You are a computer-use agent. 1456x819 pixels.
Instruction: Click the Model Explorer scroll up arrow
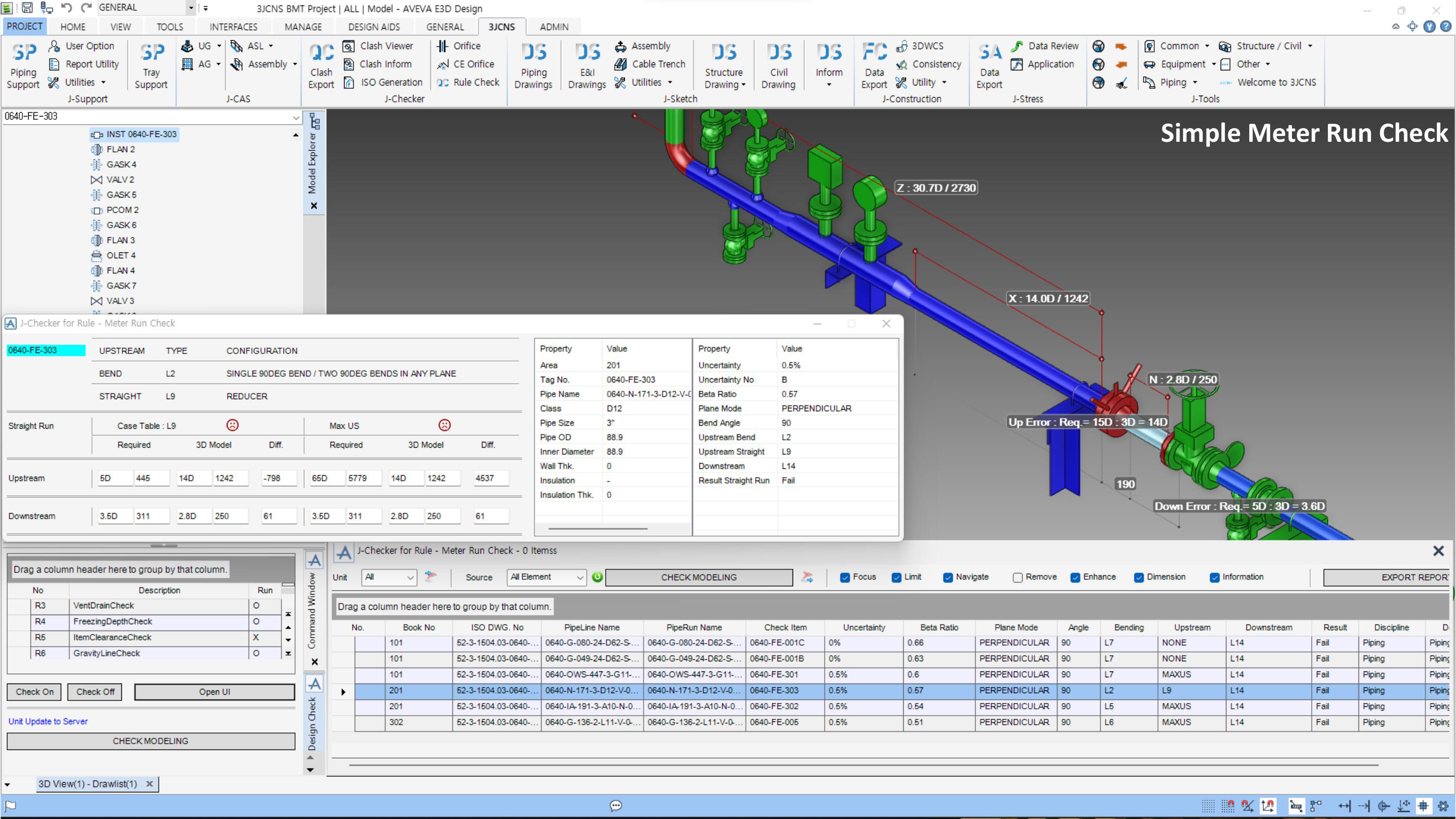(296, 135)
